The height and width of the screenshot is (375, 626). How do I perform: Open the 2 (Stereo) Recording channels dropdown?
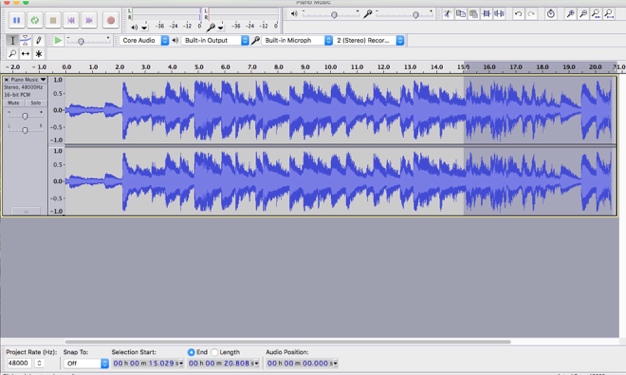point(369,40)
